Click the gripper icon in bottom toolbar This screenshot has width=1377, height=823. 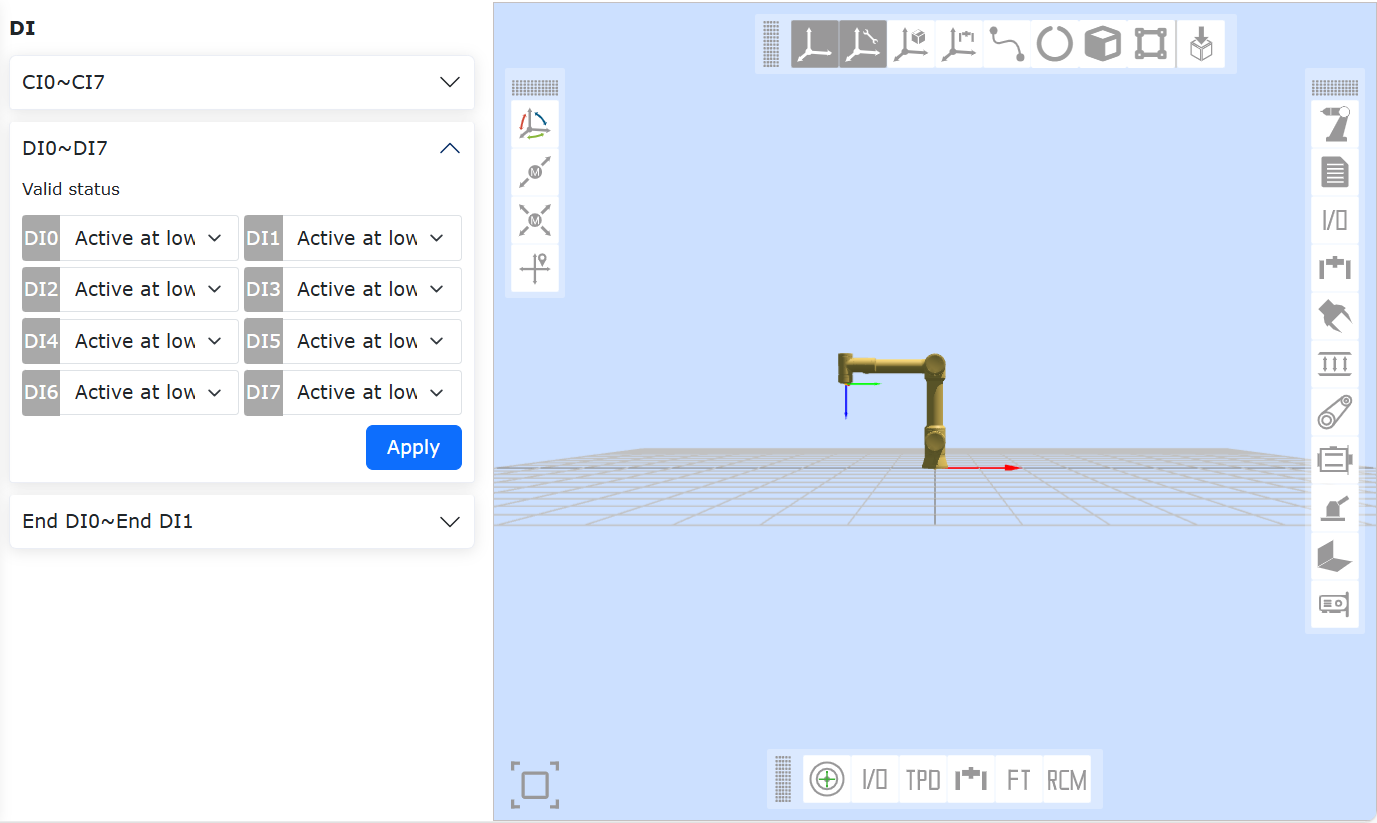[971, 779]
